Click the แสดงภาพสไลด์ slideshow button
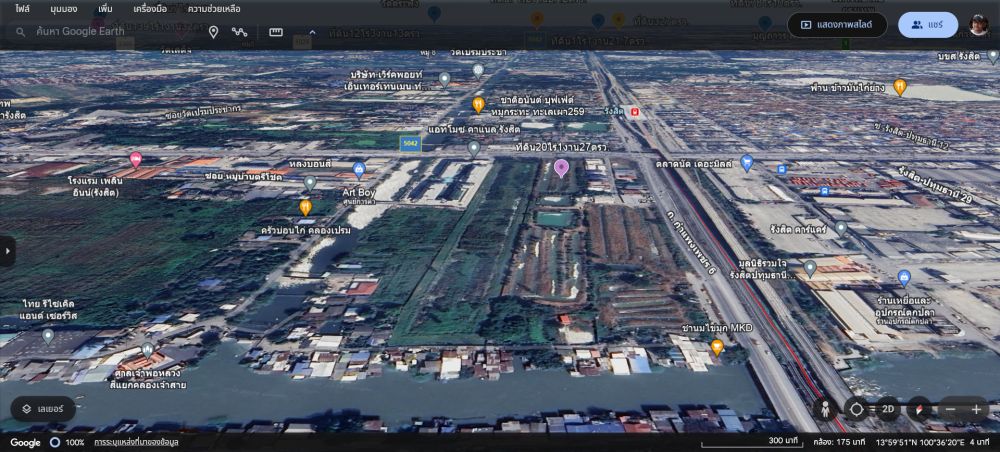Image resolution: width=1000 pixels, height=452 pixels. (837, 25)
